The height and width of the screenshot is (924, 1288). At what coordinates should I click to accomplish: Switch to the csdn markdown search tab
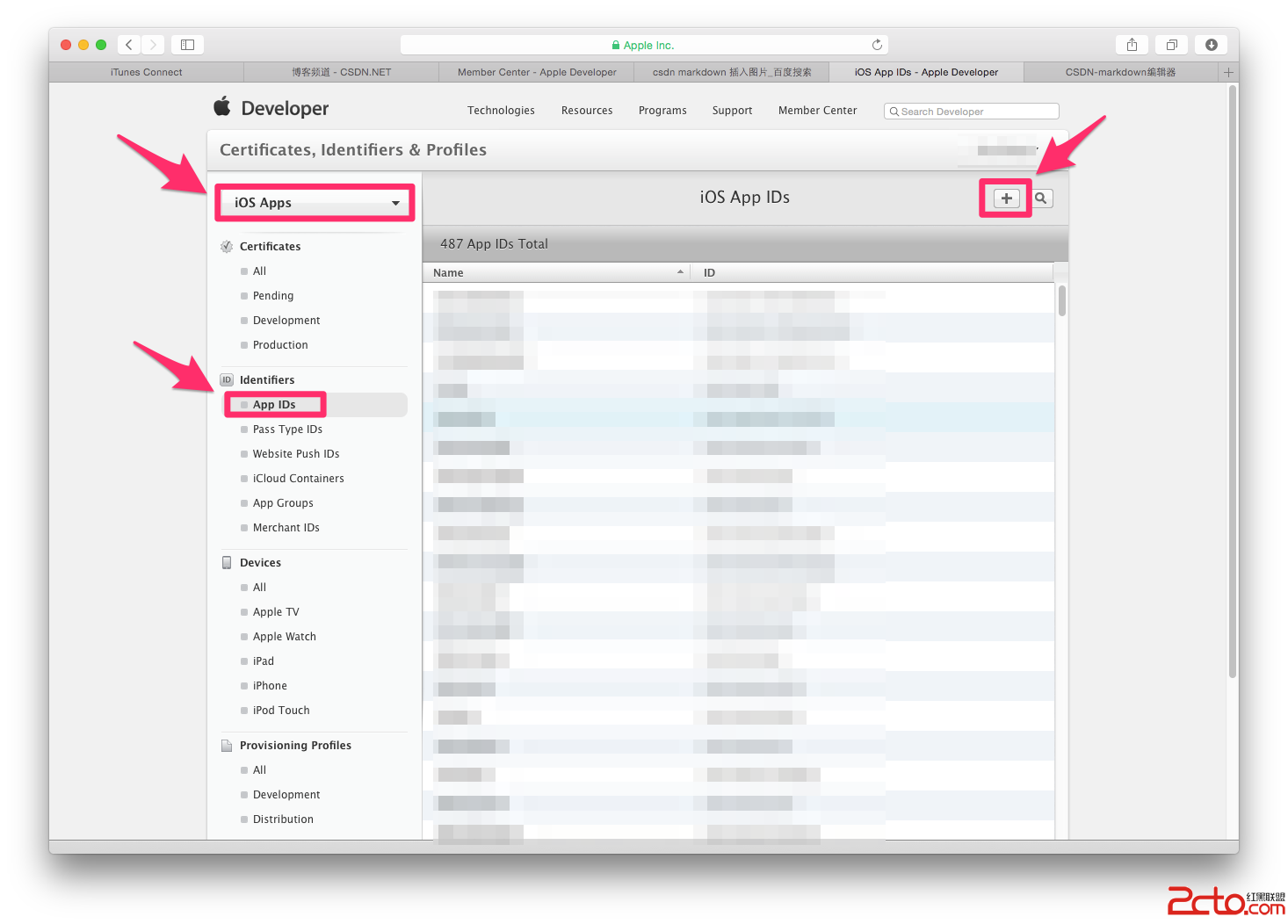[x=731, y=72]
